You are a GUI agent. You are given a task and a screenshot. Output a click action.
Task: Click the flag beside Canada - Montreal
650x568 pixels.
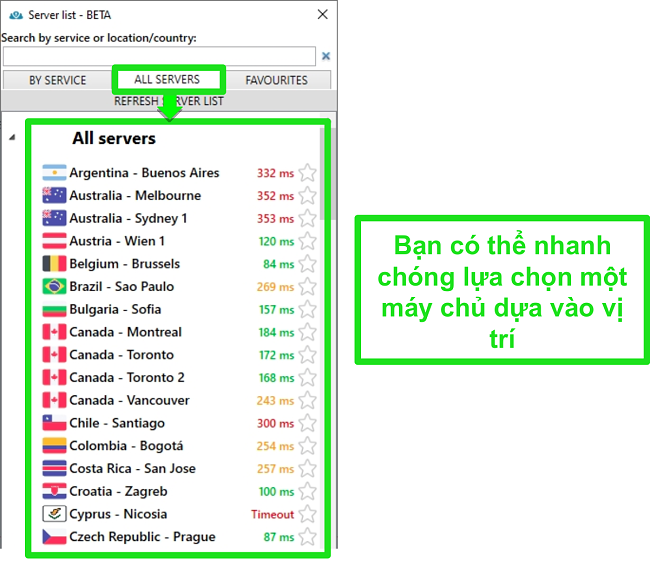tap(54, 332)
